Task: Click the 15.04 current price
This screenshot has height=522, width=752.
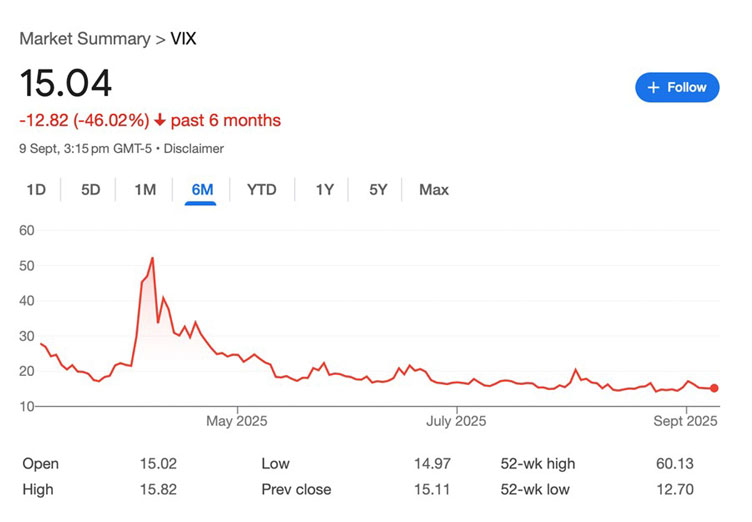Action: (66, 83)
